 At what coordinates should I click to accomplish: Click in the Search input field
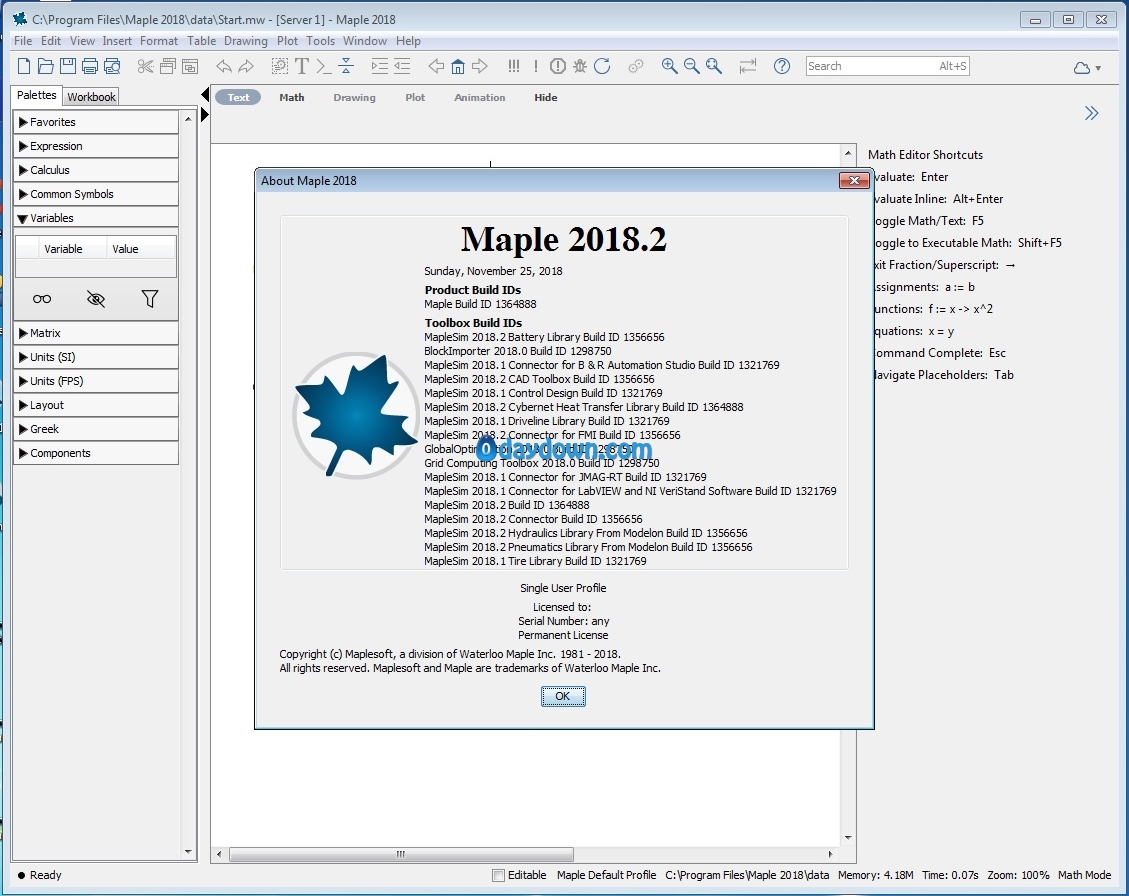point(870,66)
